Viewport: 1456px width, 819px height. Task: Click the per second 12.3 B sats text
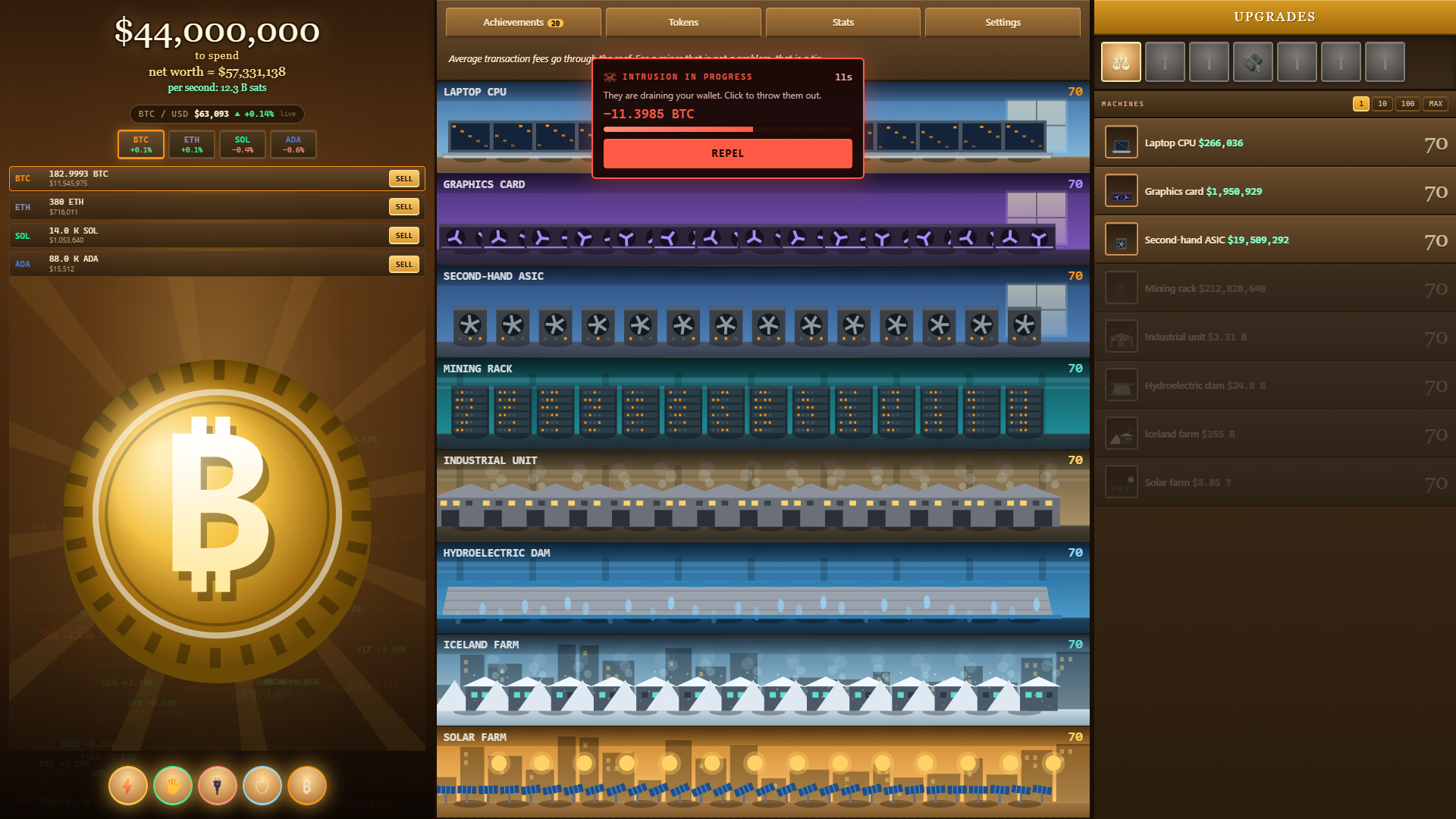pyautogui.click(x=217, y=88)
